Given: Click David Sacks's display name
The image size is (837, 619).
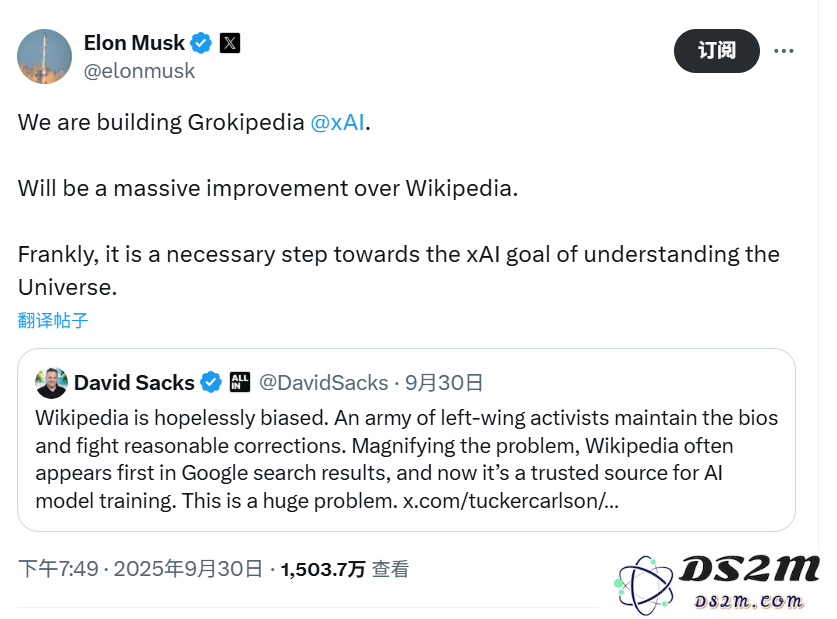Looking at the screenshot, I should 132,382.
